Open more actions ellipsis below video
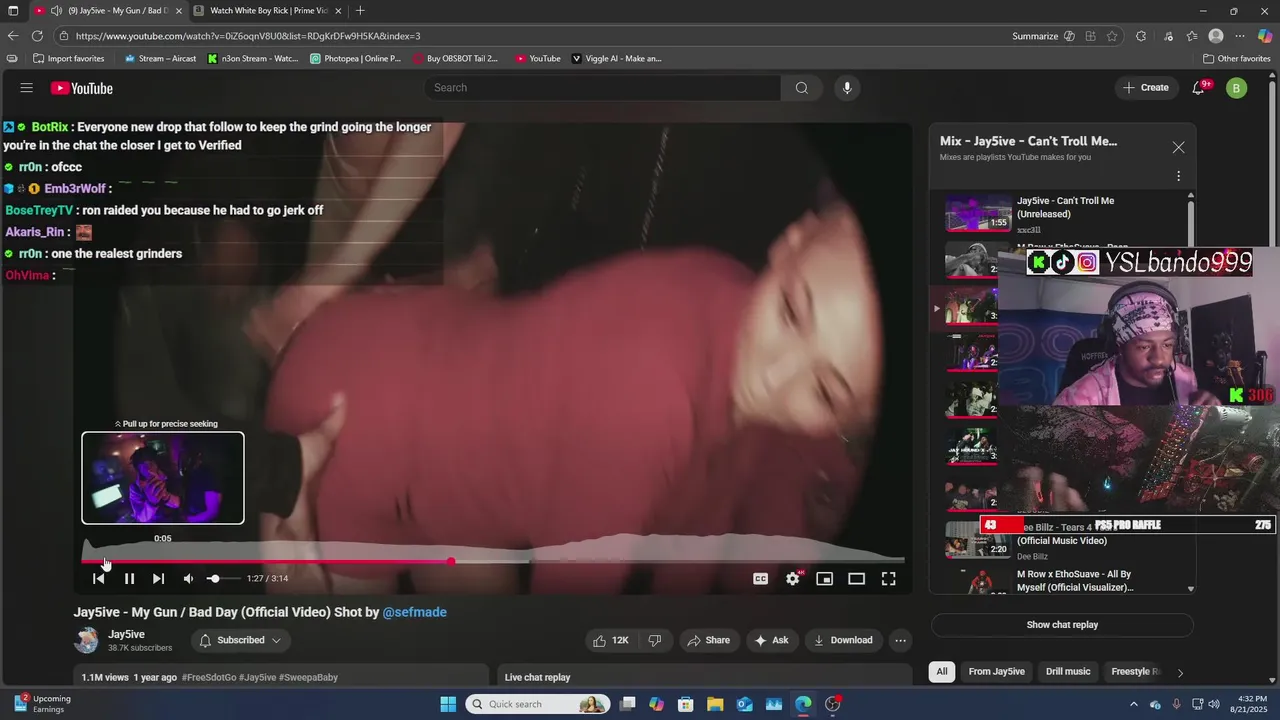The image size is (1280, 720). pyautogui.click(x=900, y=640)
